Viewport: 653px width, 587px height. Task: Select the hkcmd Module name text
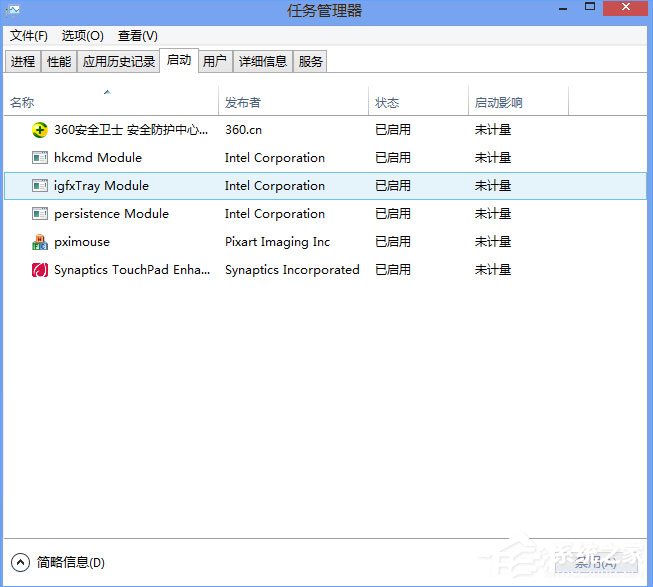(x=98, y=158)
